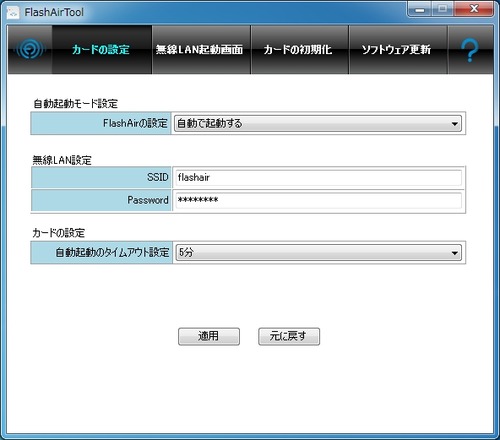This screenshot has height=440, width=500.
Task: Click the 自動起動のタイムアウト設定 label
Action: click(112, 252)
